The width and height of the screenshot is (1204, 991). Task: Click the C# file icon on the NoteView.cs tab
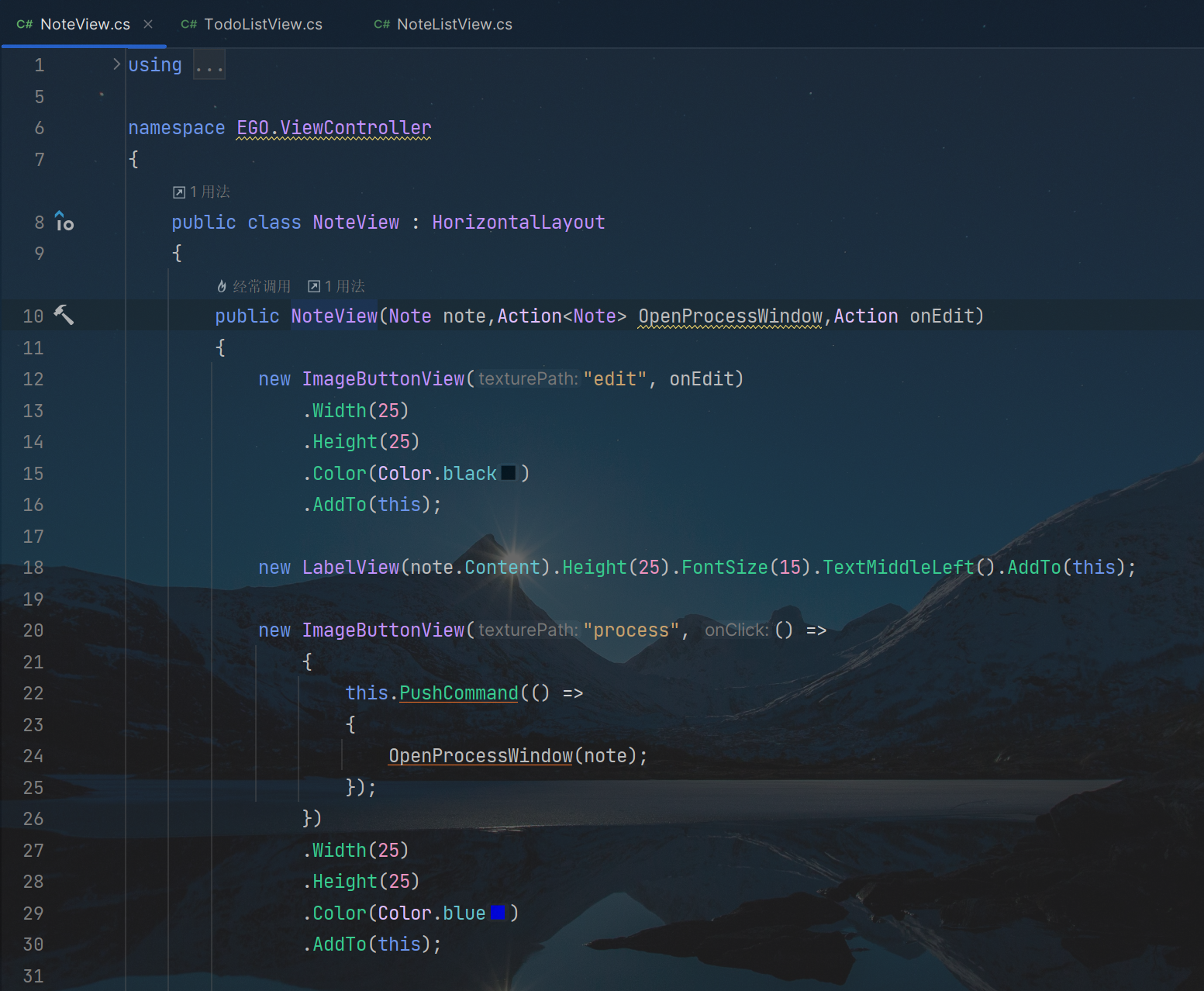point(25,24)
